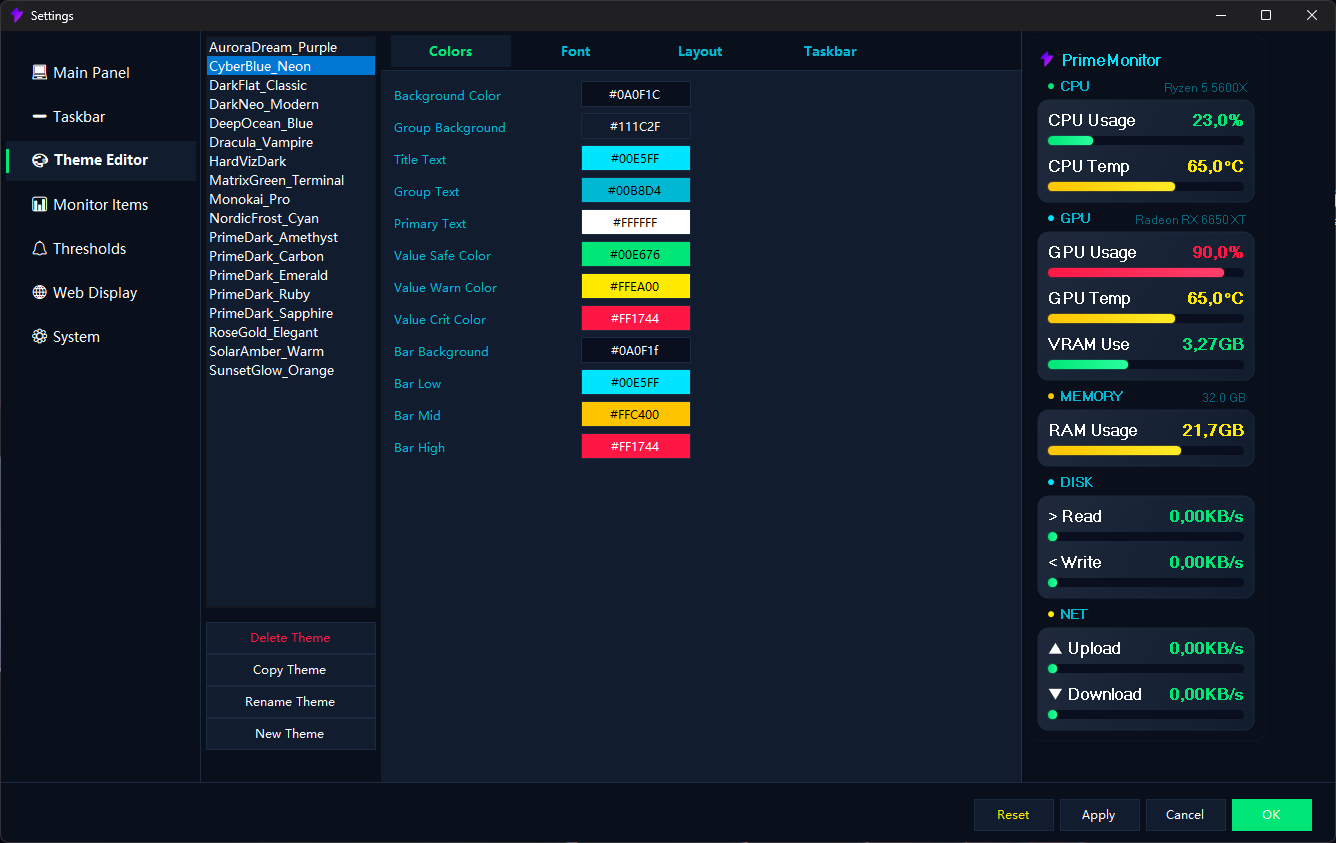Click the RAM Usage yellow progress bar
The height and width of the screenshot is (843, 1336).
[x=1146, y=450]
